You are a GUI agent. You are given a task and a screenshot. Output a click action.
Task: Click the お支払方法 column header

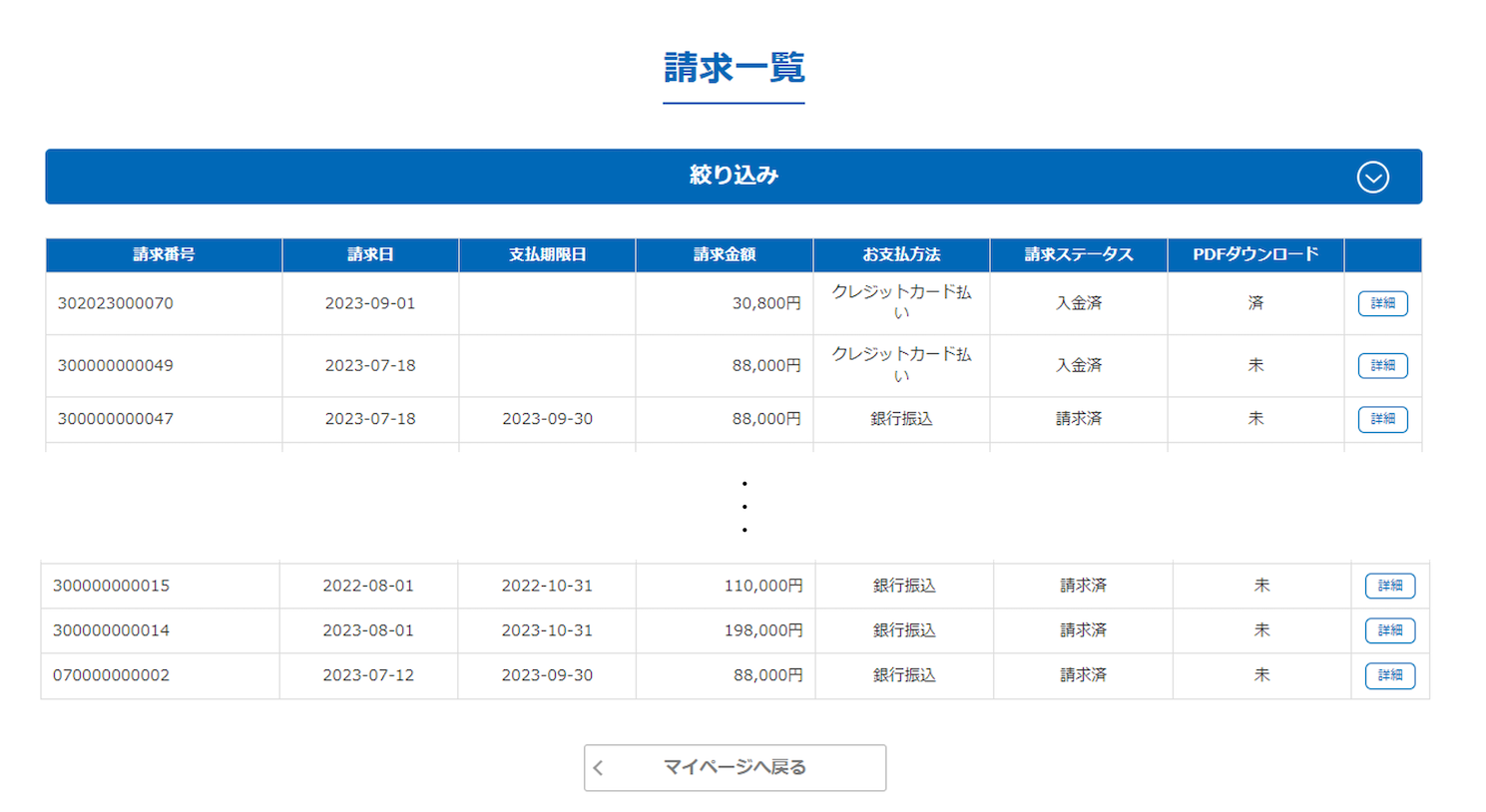(901, 254)
